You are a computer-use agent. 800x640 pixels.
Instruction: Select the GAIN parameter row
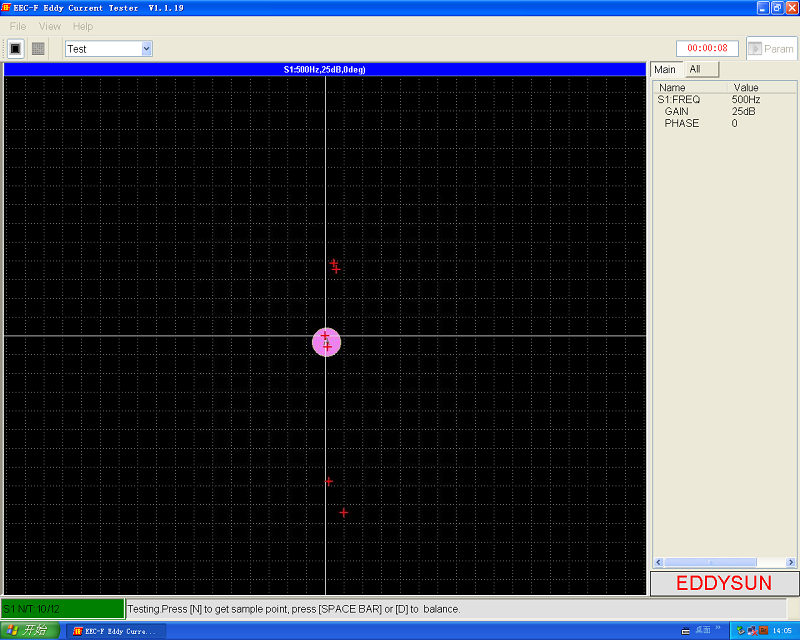point(724,111)
